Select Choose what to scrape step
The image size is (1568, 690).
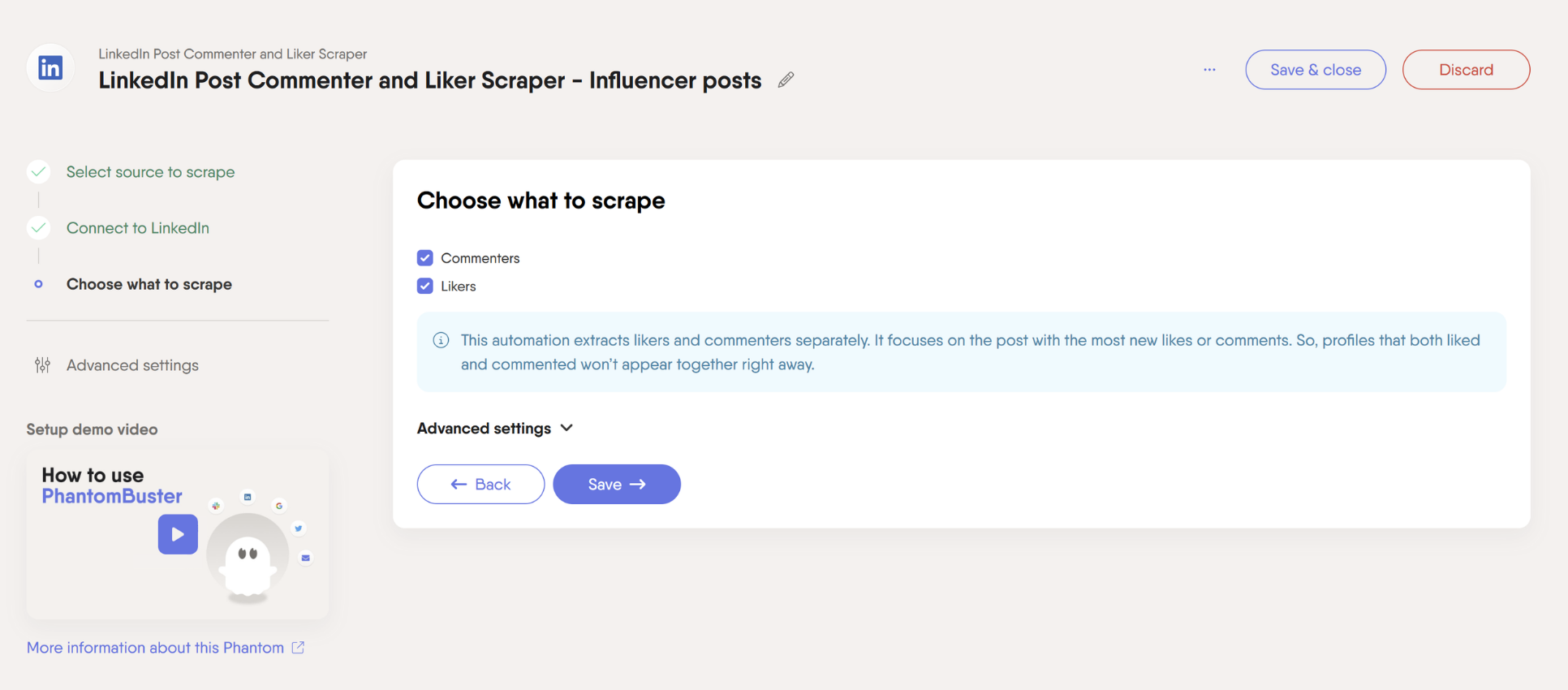click(149, 284)
